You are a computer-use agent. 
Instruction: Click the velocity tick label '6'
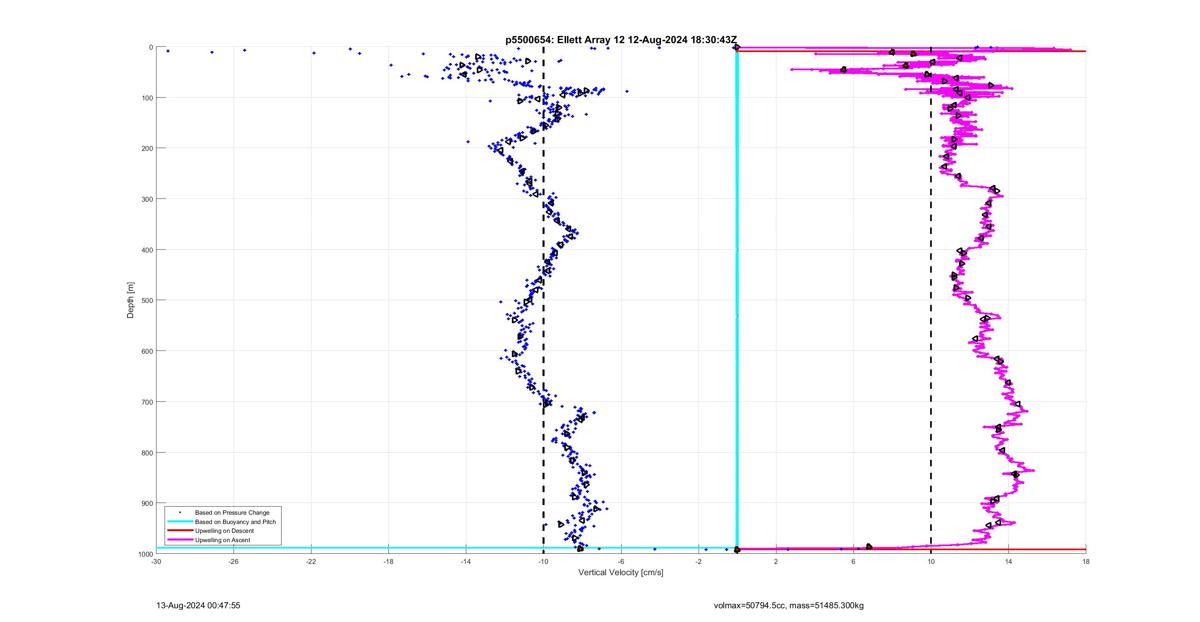pyautogui.click(x=853, y=562)
